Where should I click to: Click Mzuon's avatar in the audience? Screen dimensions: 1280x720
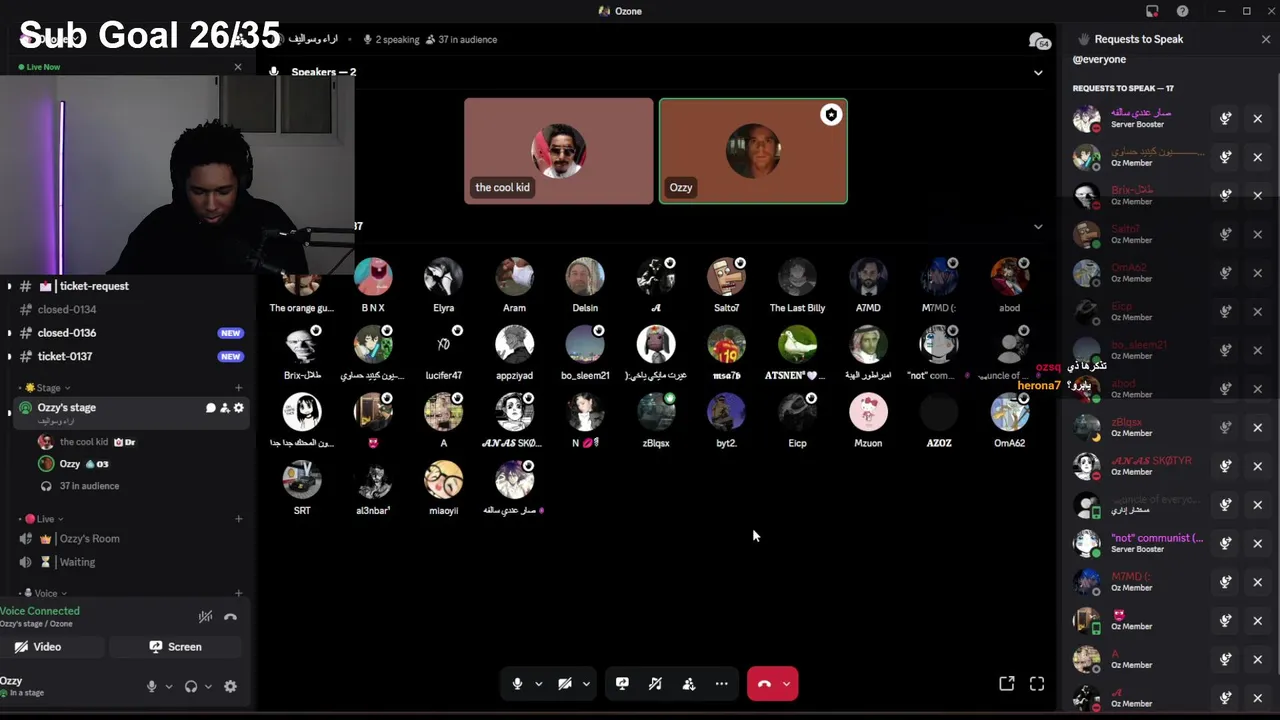click(868, 412)
